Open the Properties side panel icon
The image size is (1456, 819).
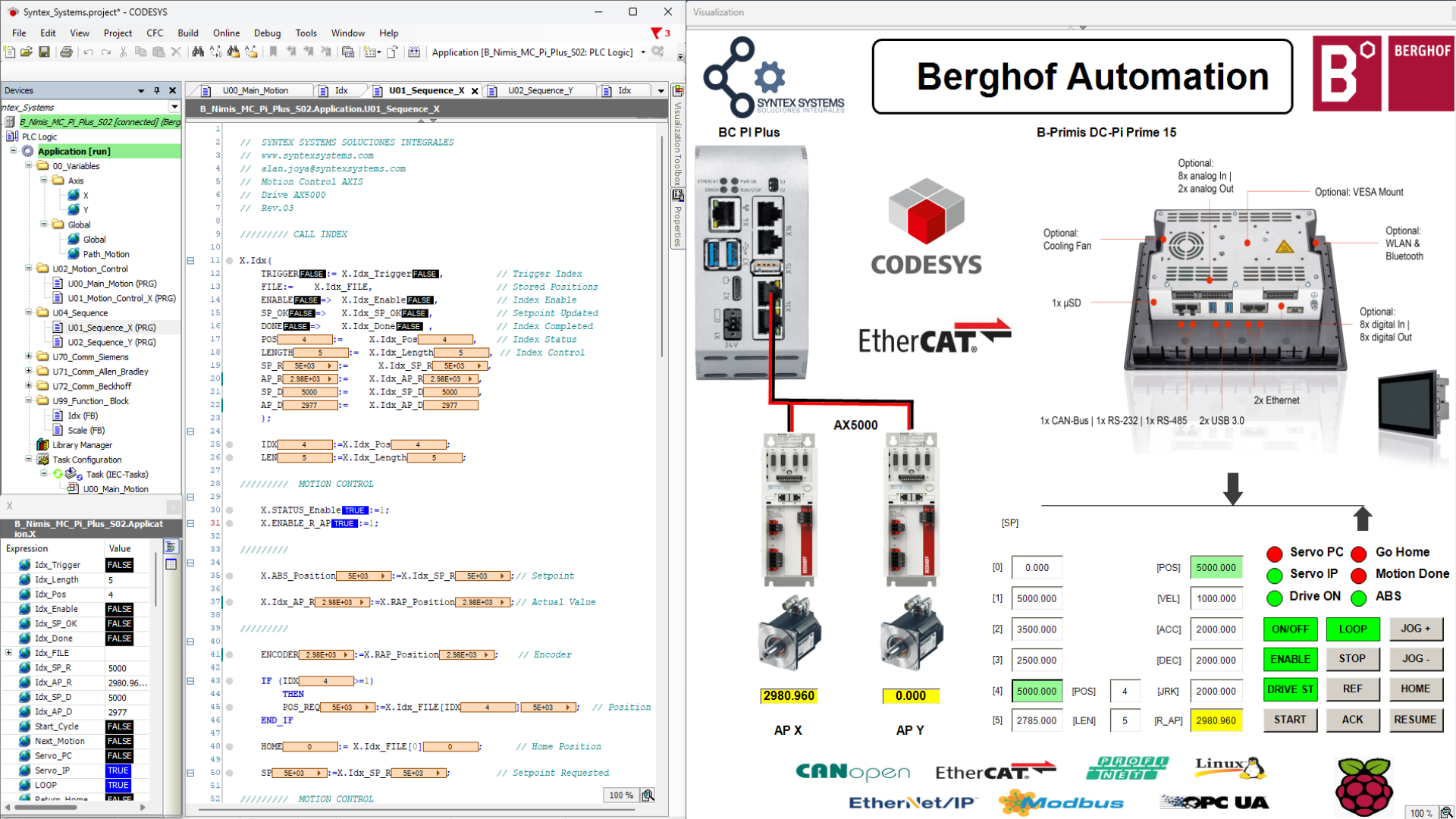coord(678,196)
